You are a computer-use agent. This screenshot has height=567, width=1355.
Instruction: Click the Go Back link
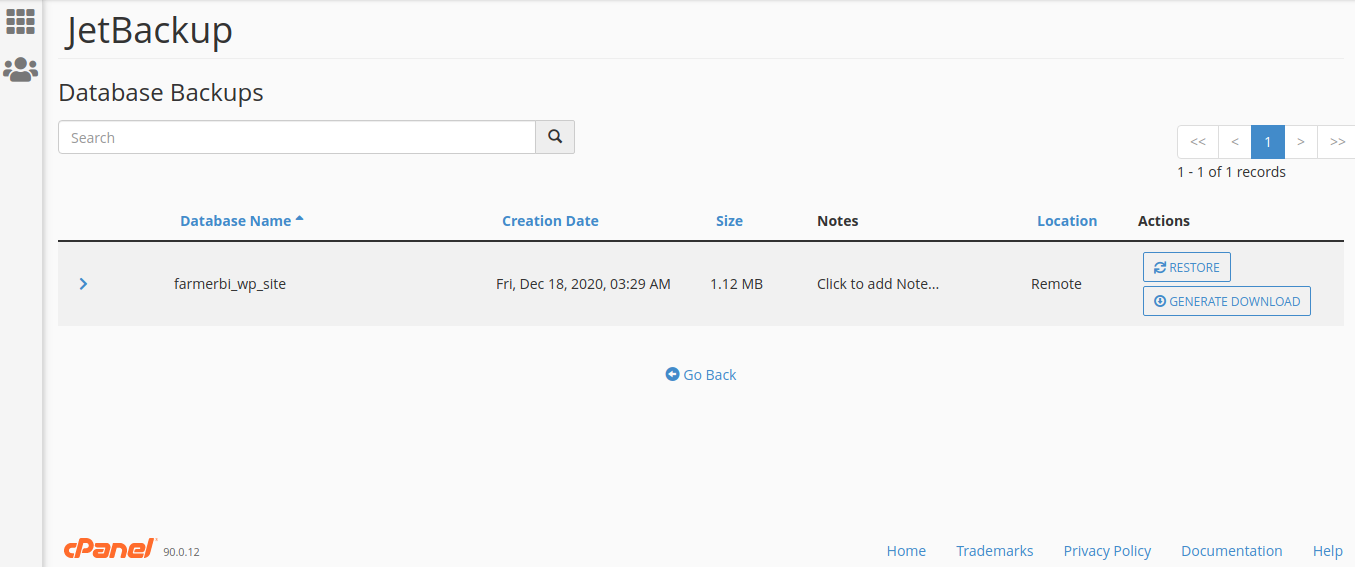coord(701,375)
